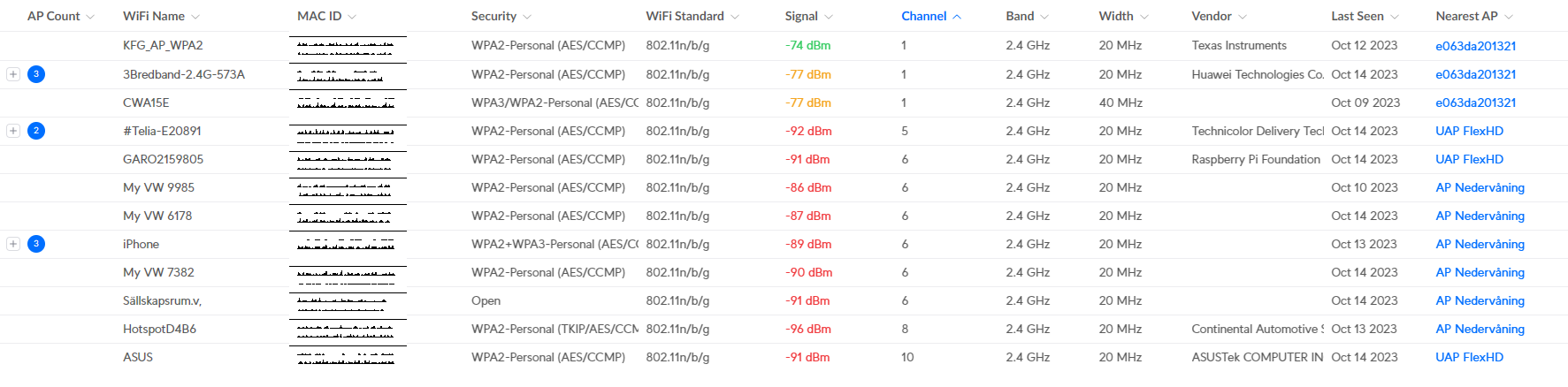Open UAP FlexHD link for ASUS network
Screen dimensions: 1568x387
[x=1469, y=357]
